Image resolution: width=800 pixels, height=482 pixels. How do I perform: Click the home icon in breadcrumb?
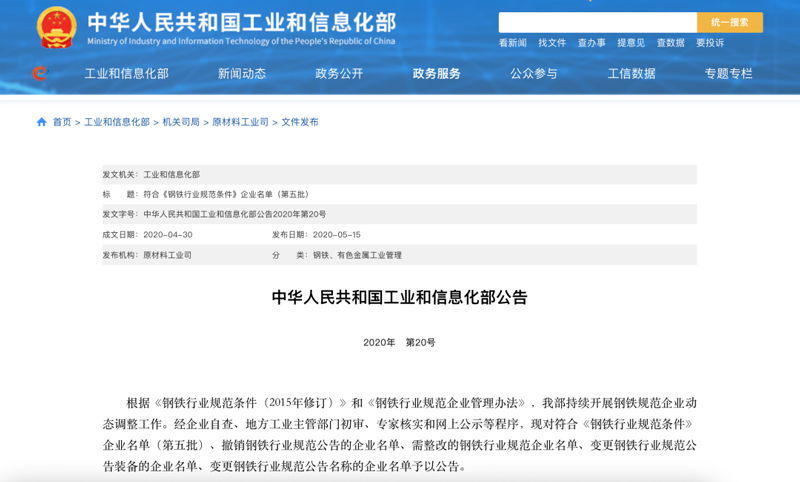point(41,122)
